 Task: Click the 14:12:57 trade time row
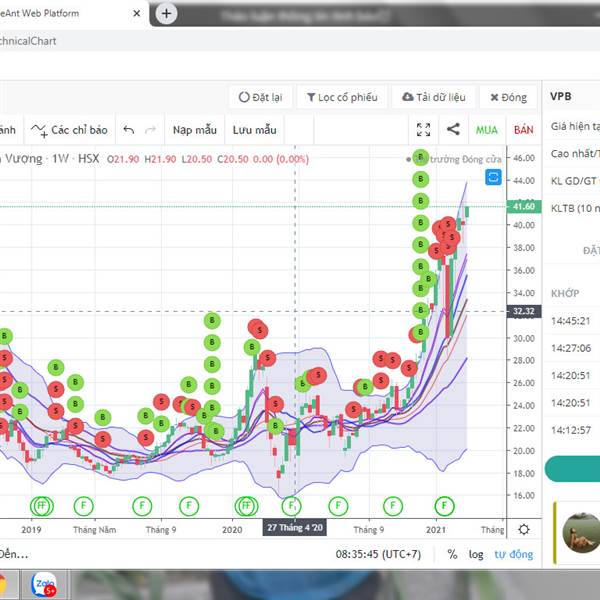(572, 430)
